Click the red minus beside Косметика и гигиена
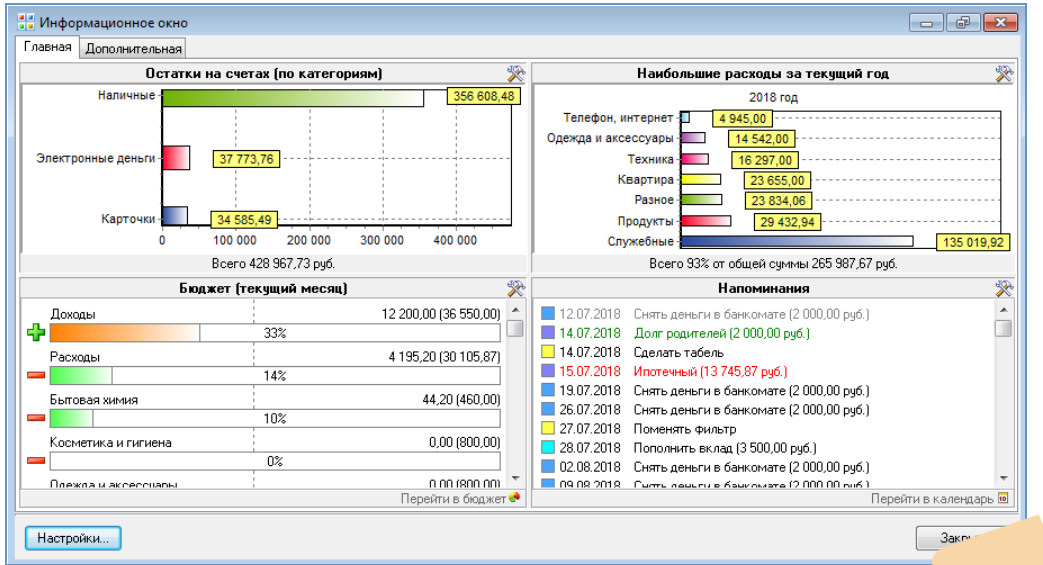Screen dimensions: 1043x565 coord(36,461)
